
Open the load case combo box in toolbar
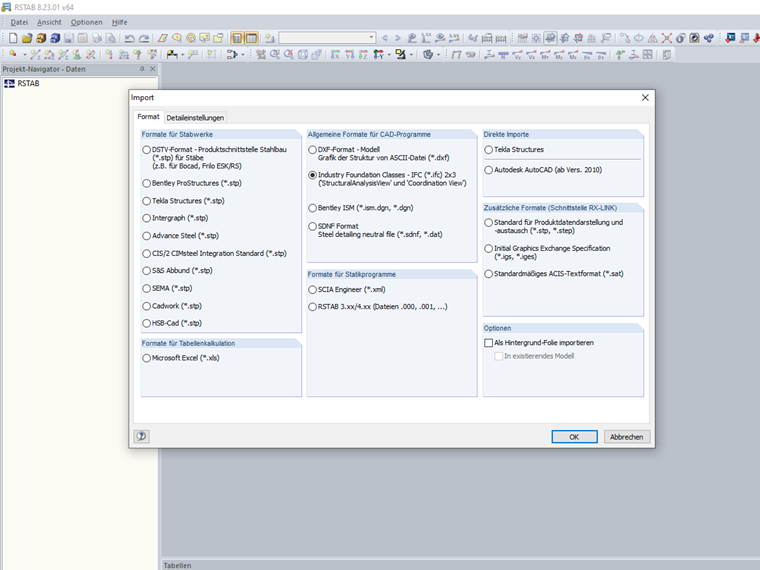pyautogui.click(x=327, y=38)
